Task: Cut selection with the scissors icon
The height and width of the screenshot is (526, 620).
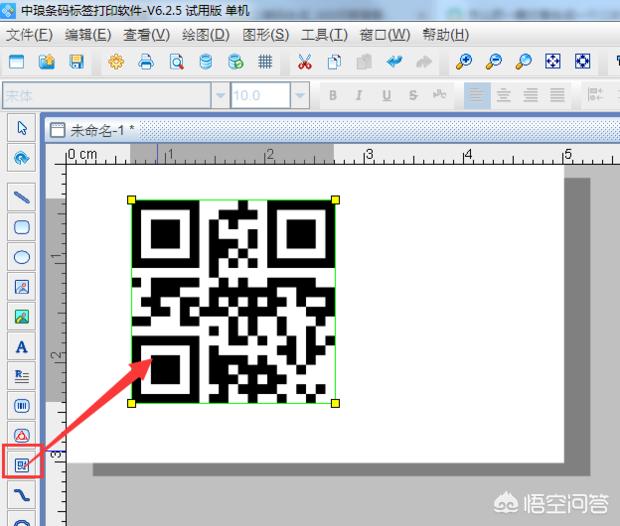Action: click(x=304, y=62)
